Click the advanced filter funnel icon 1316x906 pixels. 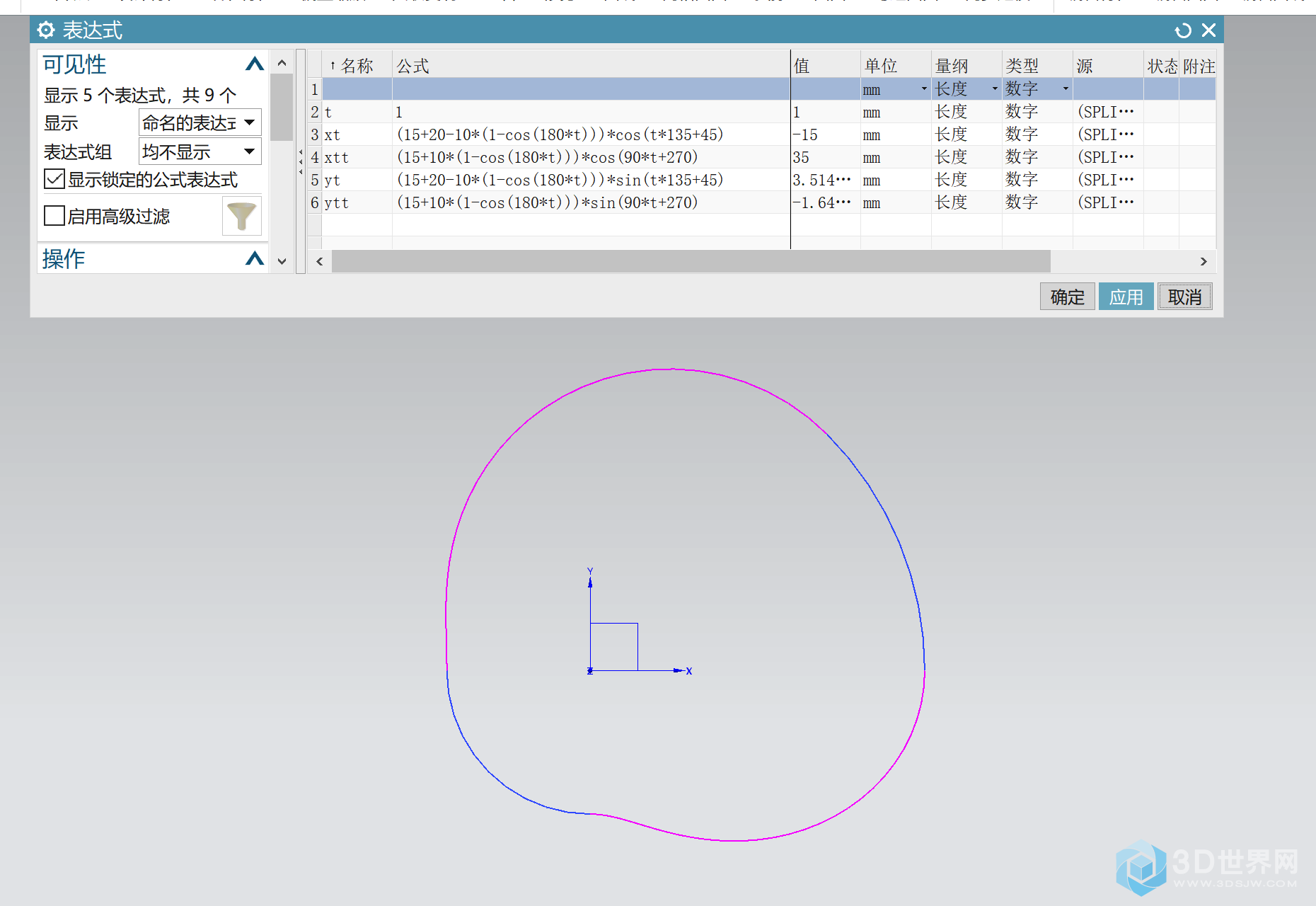[x=241, y=216]
